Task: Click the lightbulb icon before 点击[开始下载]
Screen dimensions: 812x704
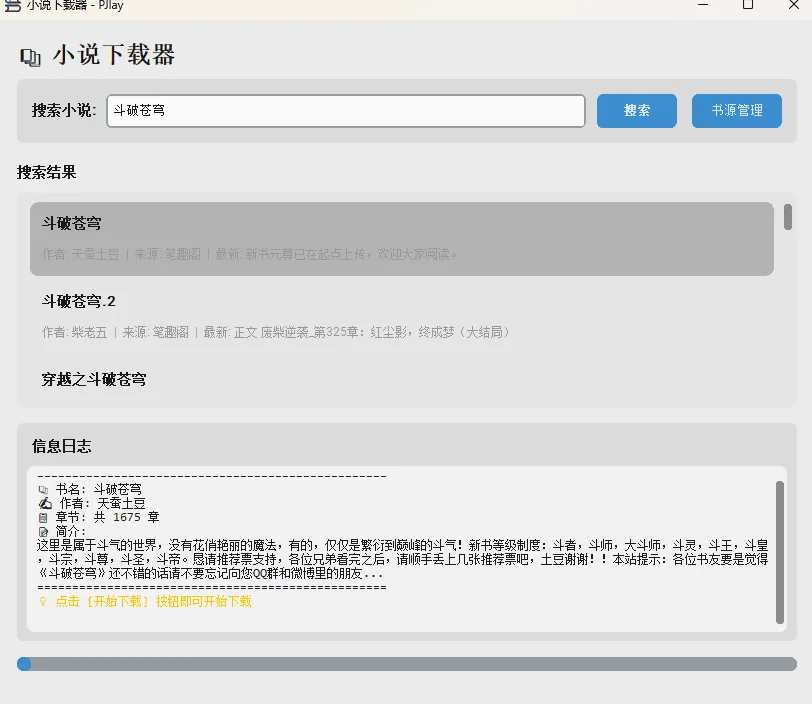Action: click(43, 601)
